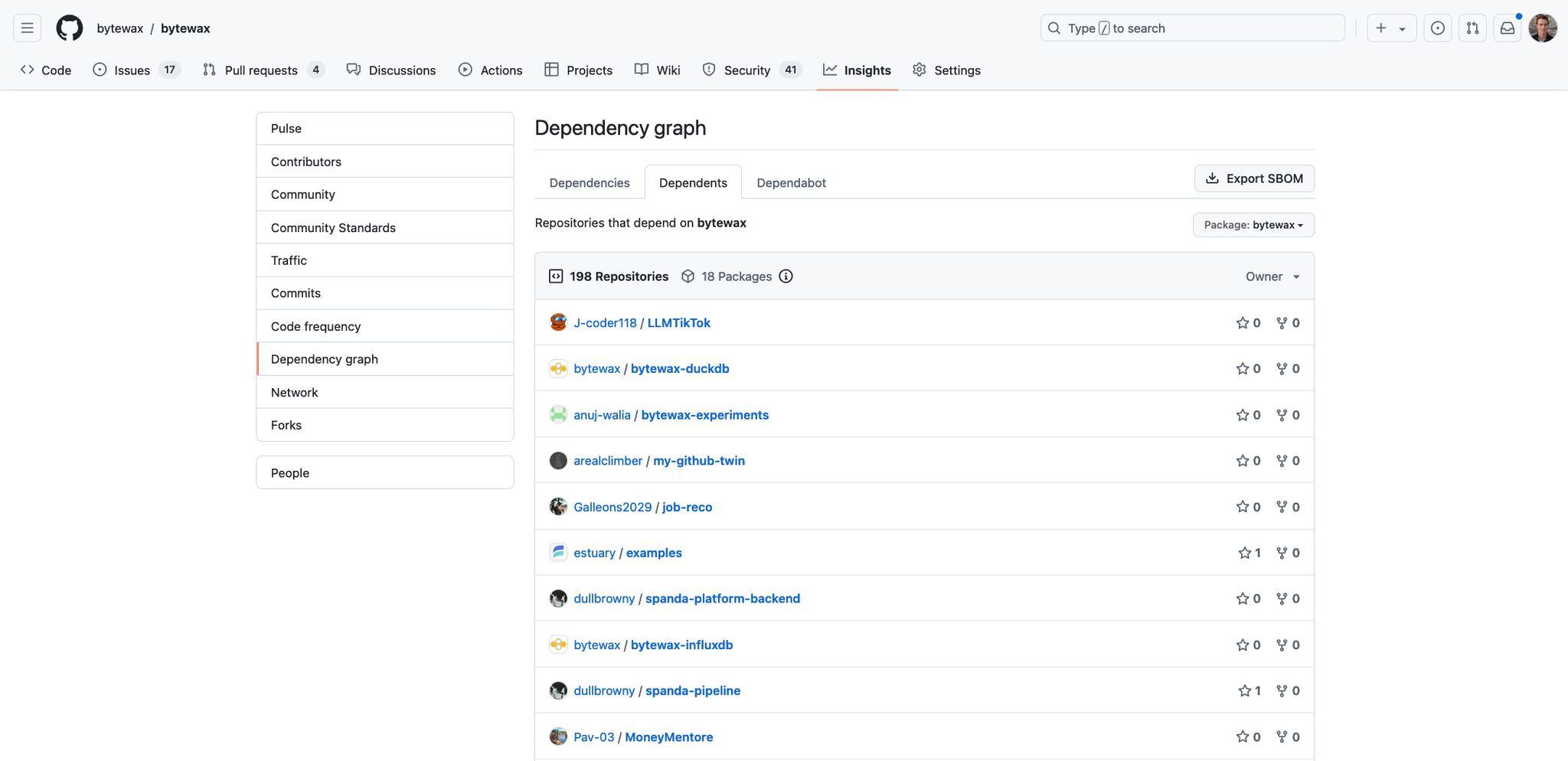This screenshot has height=761, width=1568.
Task: Select Pulse in the Insights sidebar
Action: pos(385,129)
